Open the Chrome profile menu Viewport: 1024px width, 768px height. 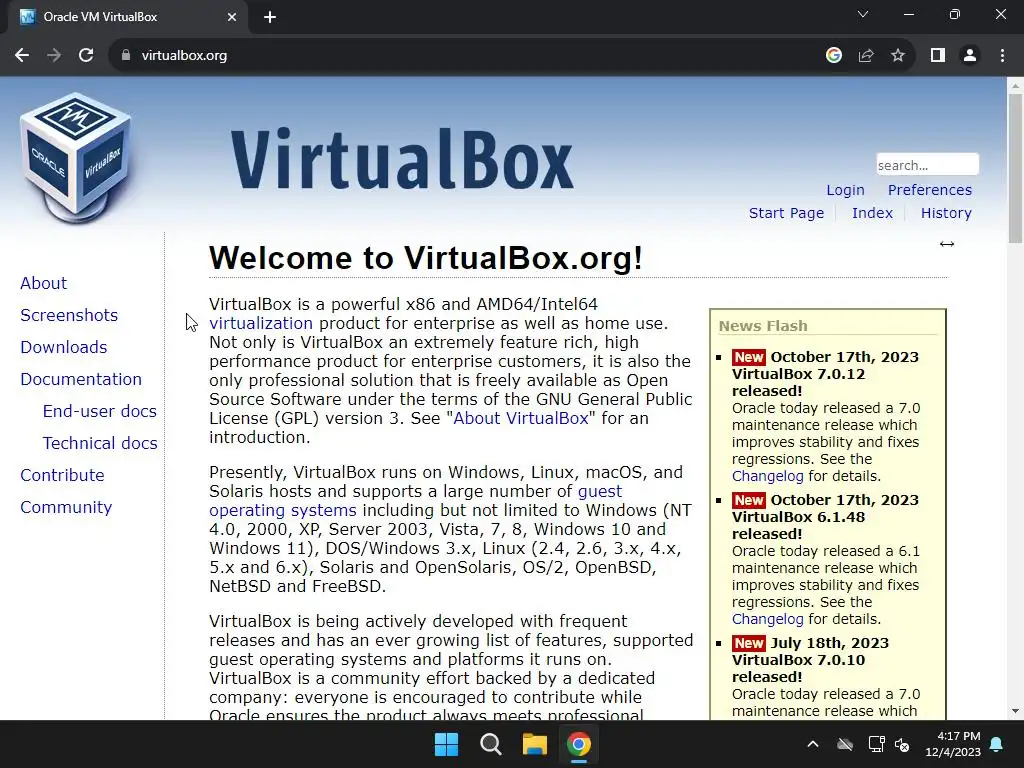[970, 56]
